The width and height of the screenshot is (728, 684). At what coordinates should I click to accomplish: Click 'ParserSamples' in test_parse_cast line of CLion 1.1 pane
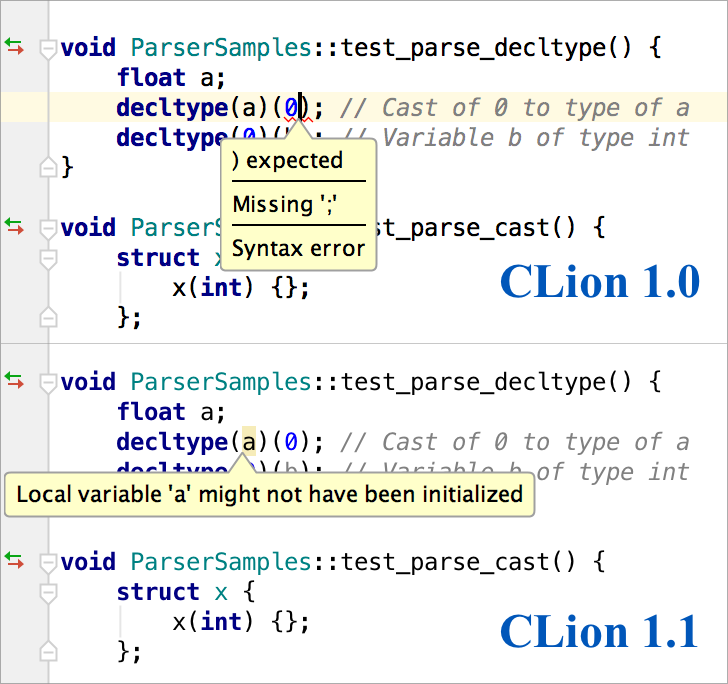tap(221, 562)
